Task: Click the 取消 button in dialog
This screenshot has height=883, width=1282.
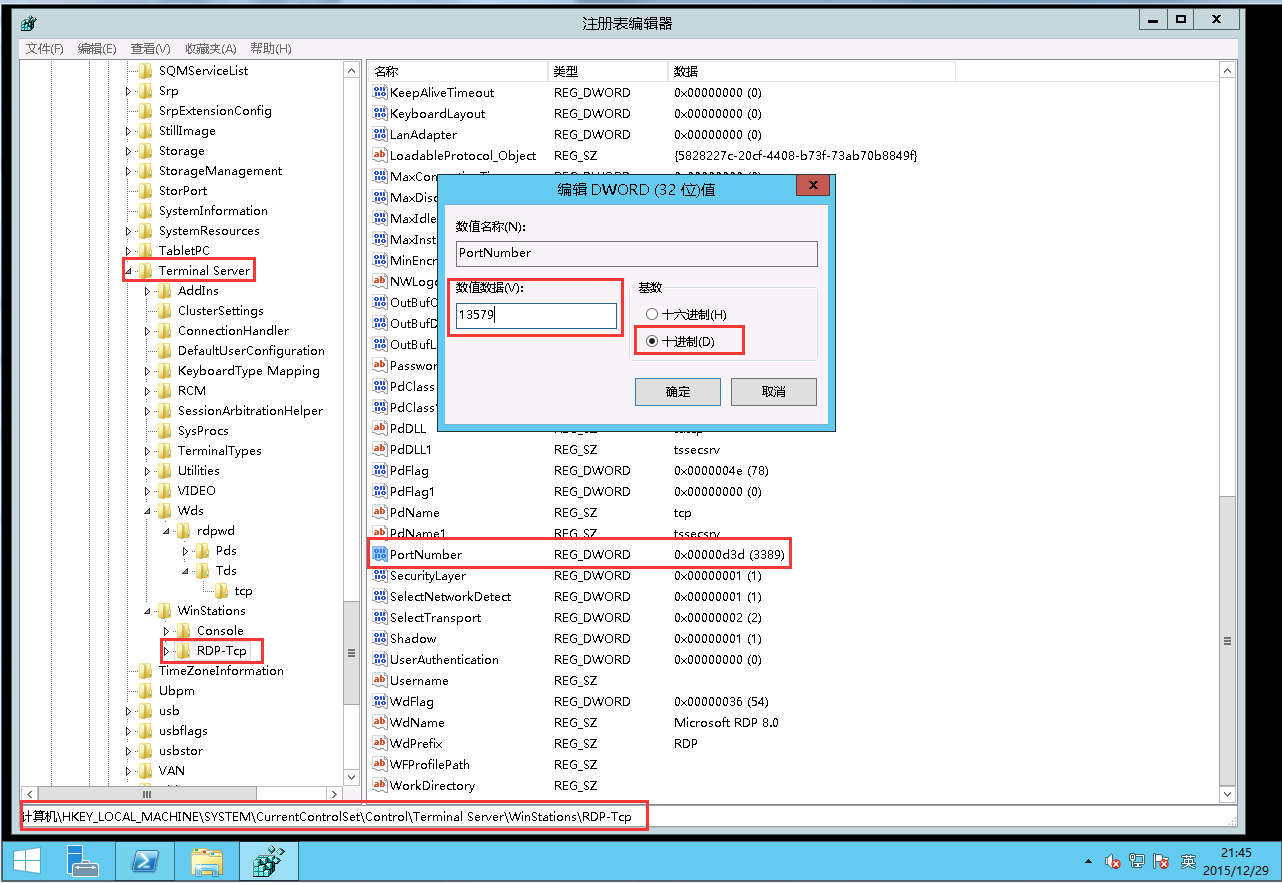Action: click(x=773, y=391)
